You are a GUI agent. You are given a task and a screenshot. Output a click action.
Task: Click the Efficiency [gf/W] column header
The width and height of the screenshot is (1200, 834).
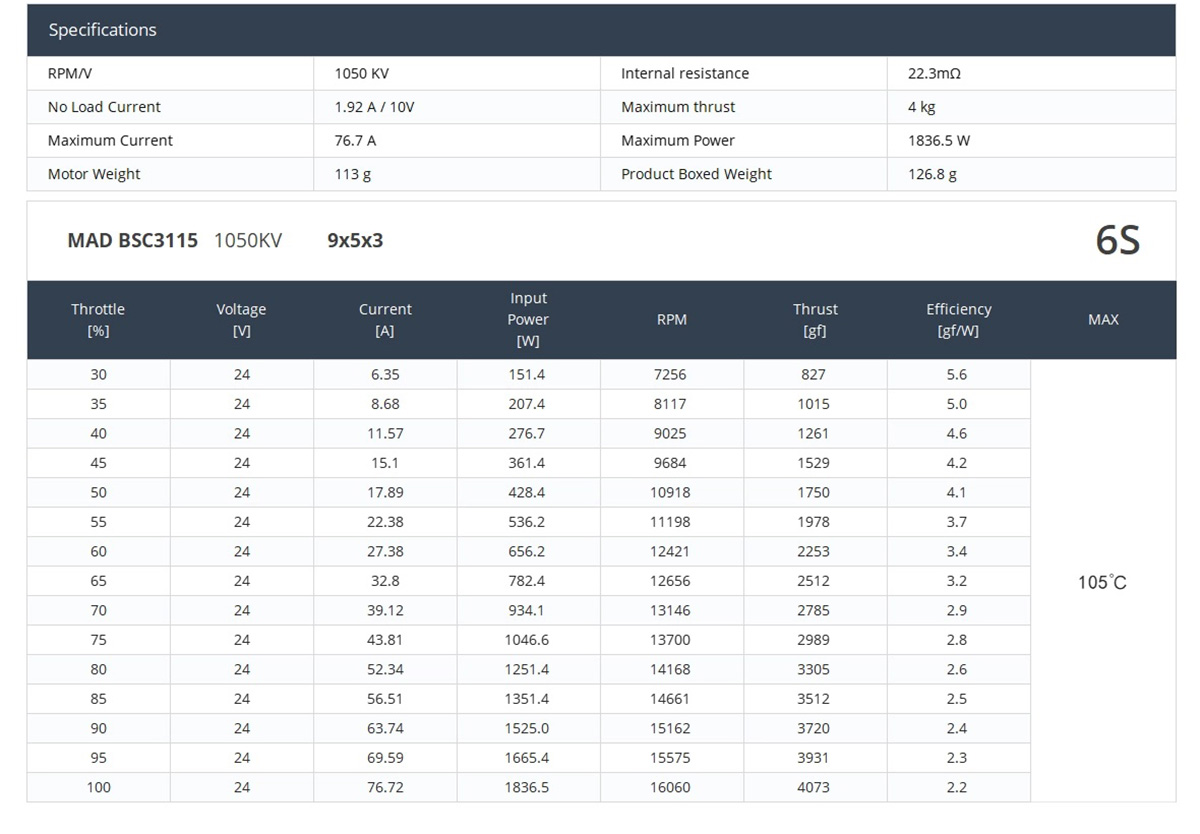pos(958,320)
